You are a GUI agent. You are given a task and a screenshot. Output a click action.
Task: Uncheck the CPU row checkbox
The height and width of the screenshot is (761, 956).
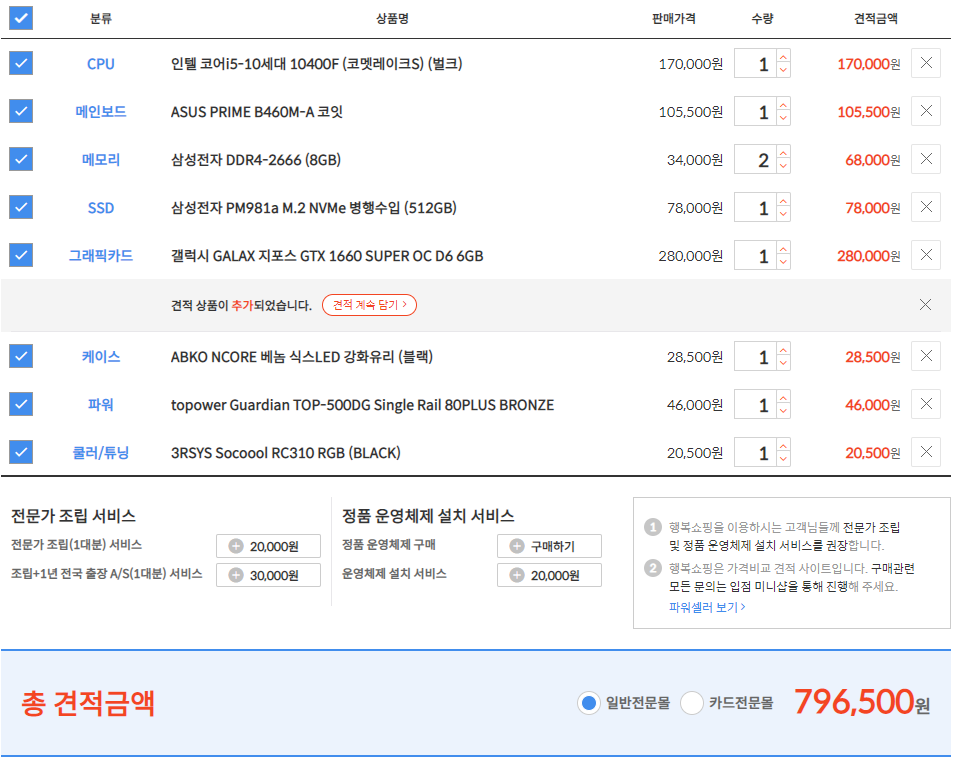pos(21,63)
